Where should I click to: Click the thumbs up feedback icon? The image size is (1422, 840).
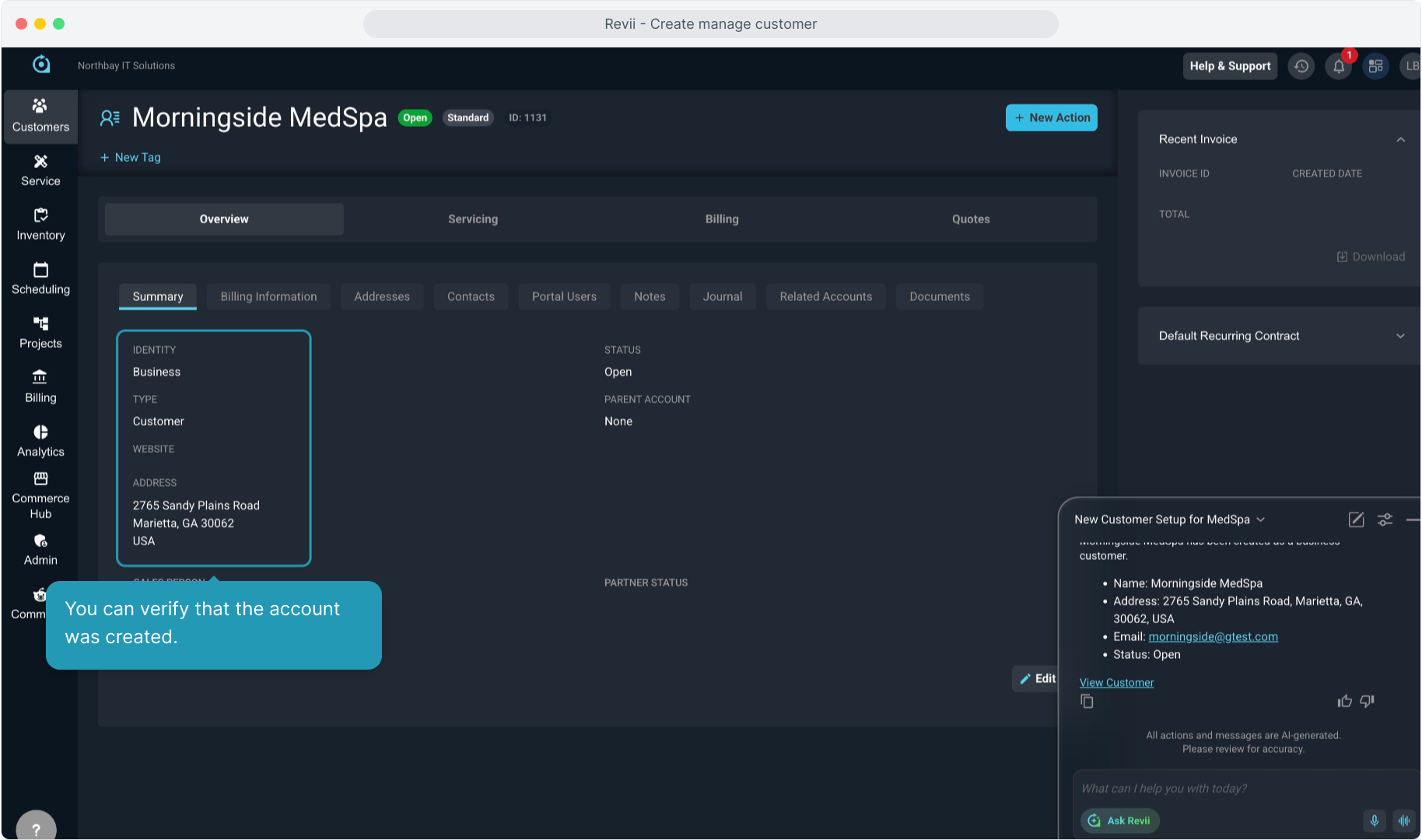1344,702
